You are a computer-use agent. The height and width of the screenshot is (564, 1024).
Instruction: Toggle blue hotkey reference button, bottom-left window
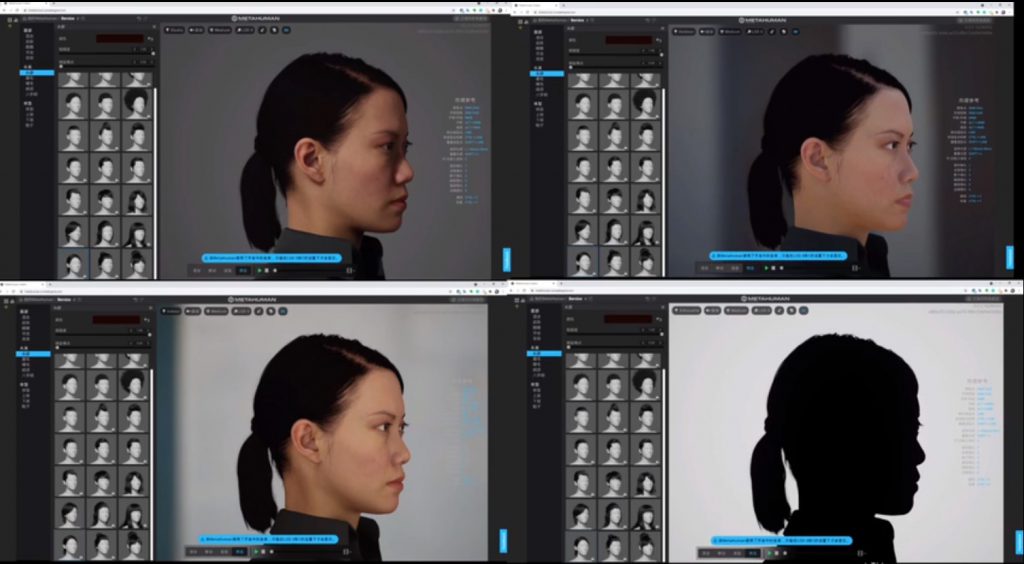click(x=283, y=311)
